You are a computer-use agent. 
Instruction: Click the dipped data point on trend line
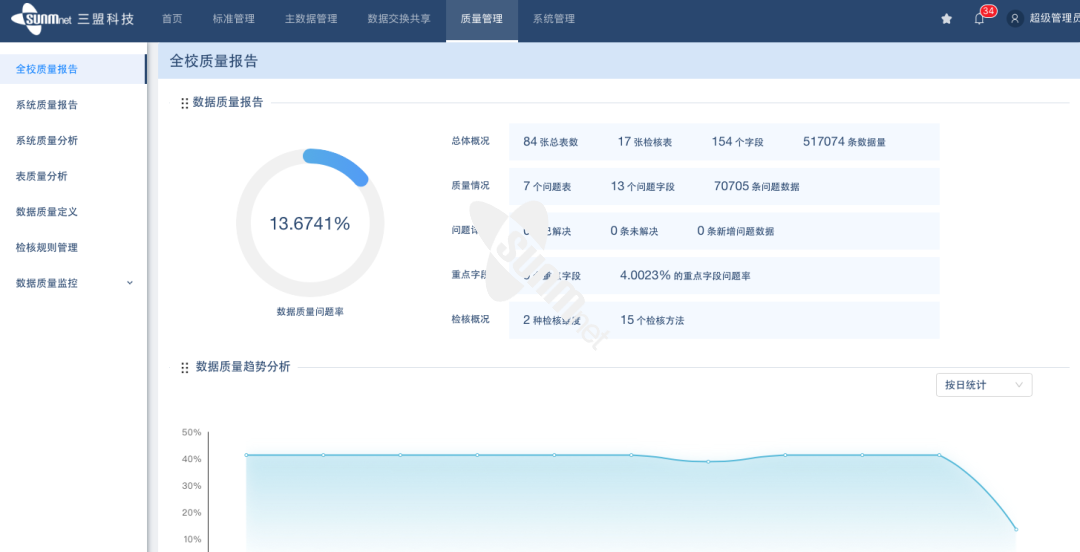pyautogui.click(x=708, y=461)
